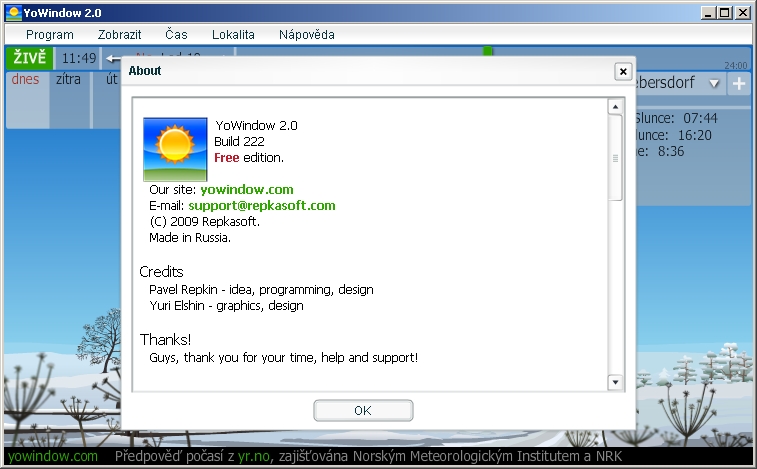The height and width of the screenshot is (469, 757).
Task: Click the scroll down arrow in About
Action: point(615,382)
